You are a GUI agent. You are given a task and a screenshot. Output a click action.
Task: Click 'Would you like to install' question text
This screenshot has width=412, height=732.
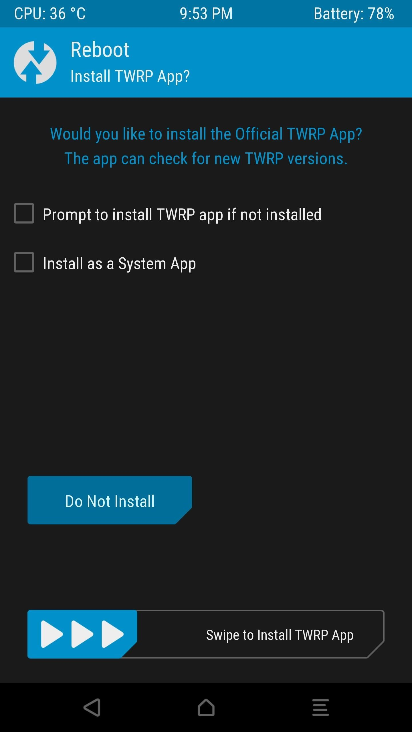click(x=206, y=134)
